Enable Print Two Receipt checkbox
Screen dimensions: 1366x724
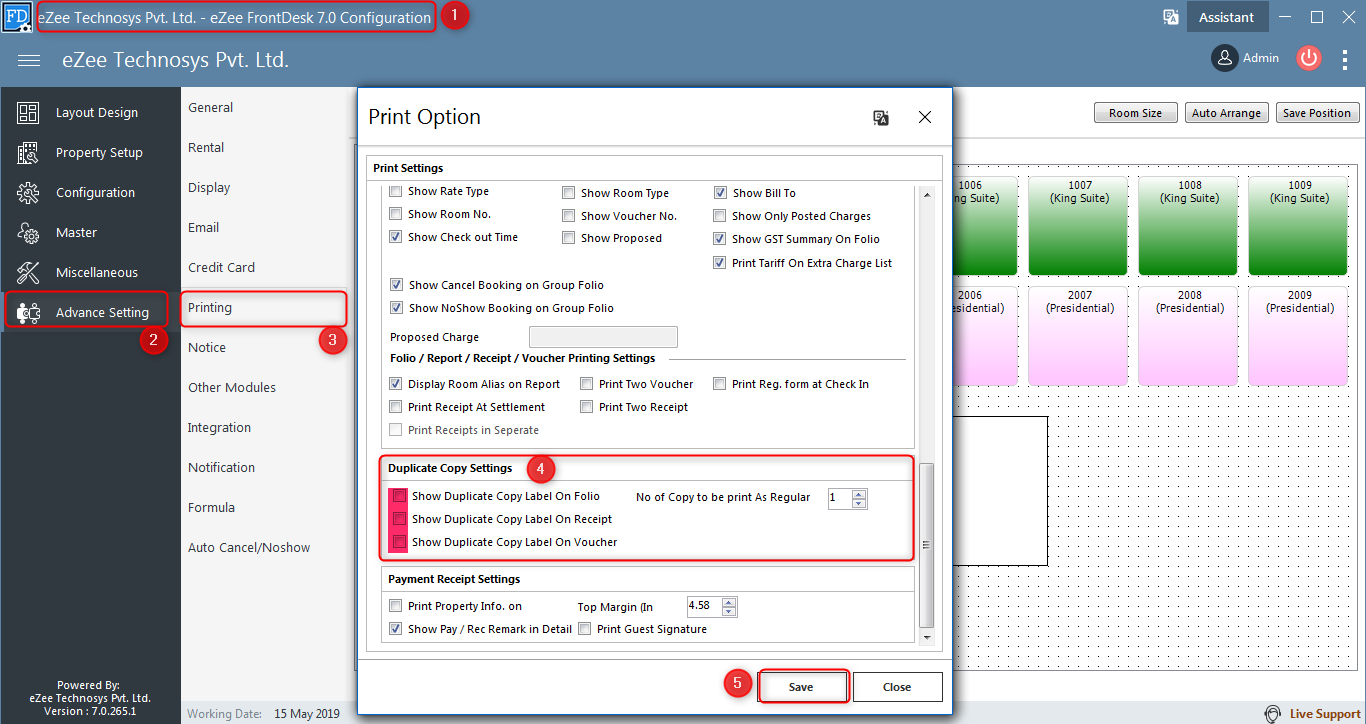(587, 407)
